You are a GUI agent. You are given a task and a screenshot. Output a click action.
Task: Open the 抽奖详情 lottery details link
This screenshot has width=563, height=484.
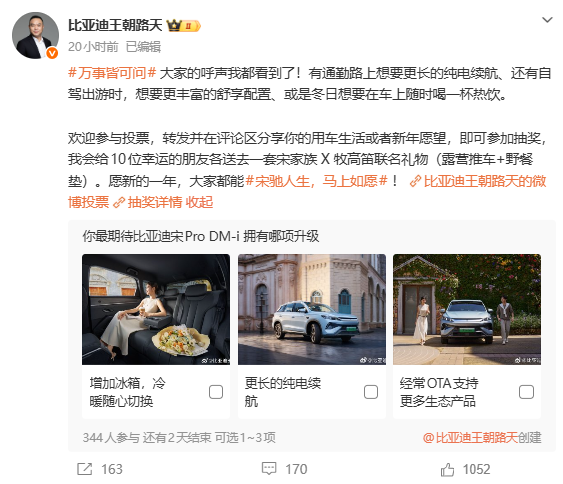155,203
